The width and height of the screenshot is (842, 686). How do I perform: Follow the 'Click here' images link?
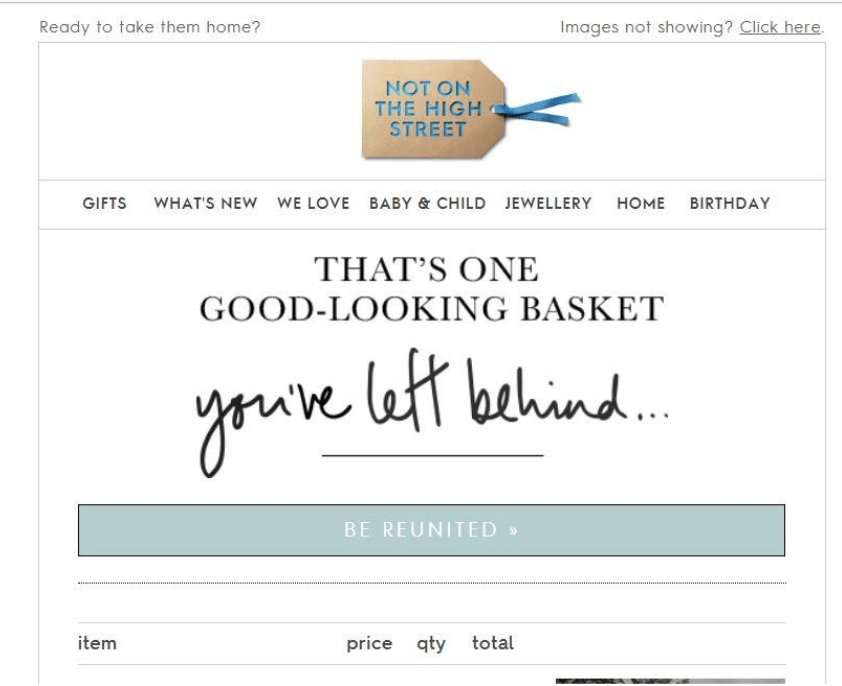(780, 27)
